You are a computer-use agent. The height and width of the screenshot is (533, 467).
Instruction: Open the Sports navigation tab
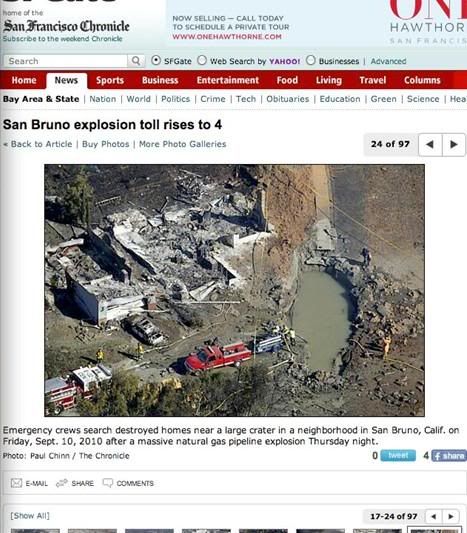[110, 80]
